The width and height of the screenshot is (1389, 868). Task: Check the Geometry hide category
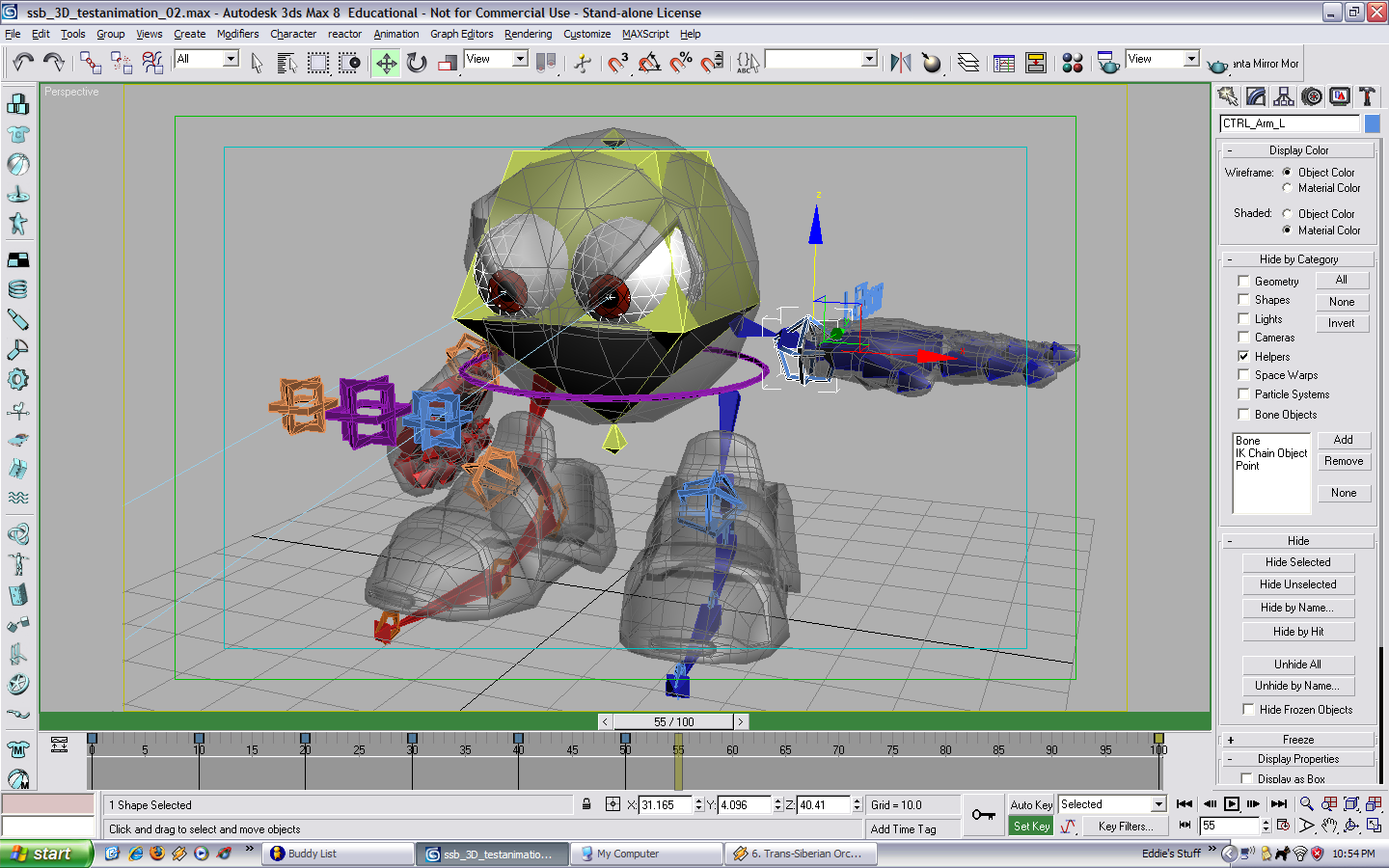1243,282
